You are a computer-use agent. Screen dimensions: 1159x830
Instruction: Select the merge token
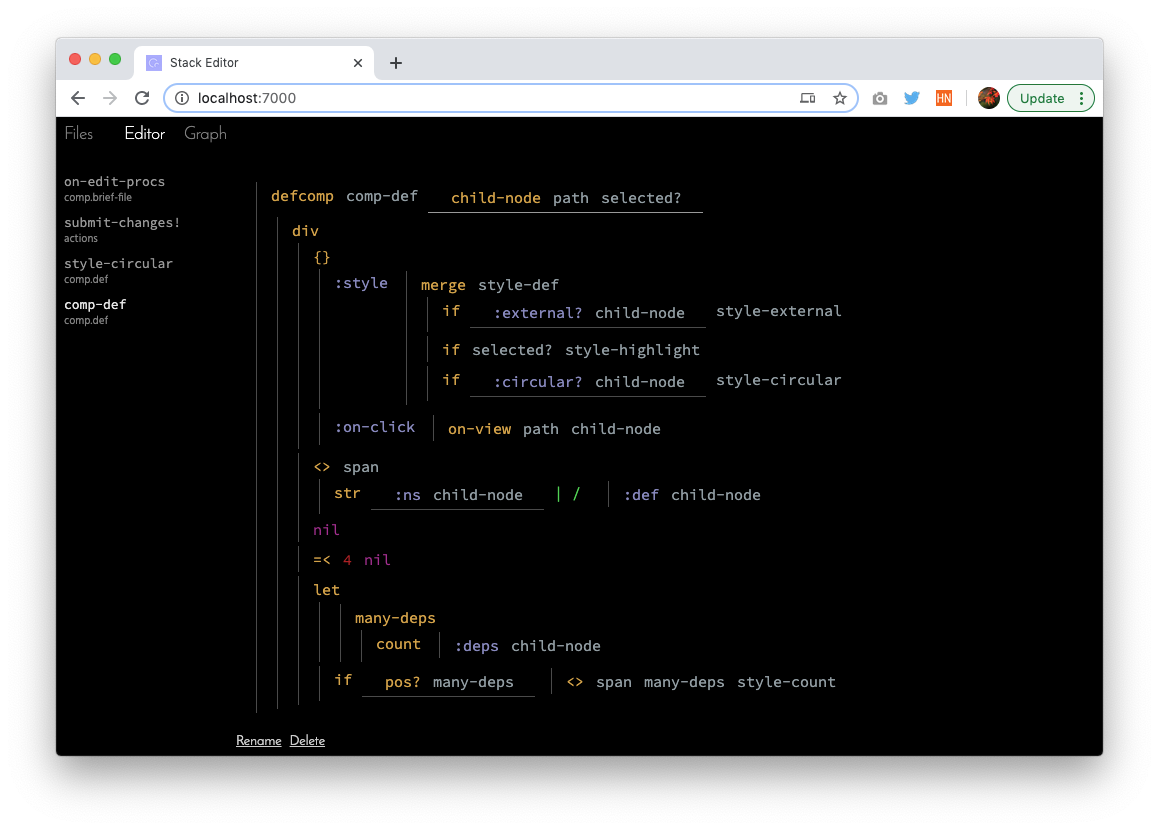tap(443, 285)
